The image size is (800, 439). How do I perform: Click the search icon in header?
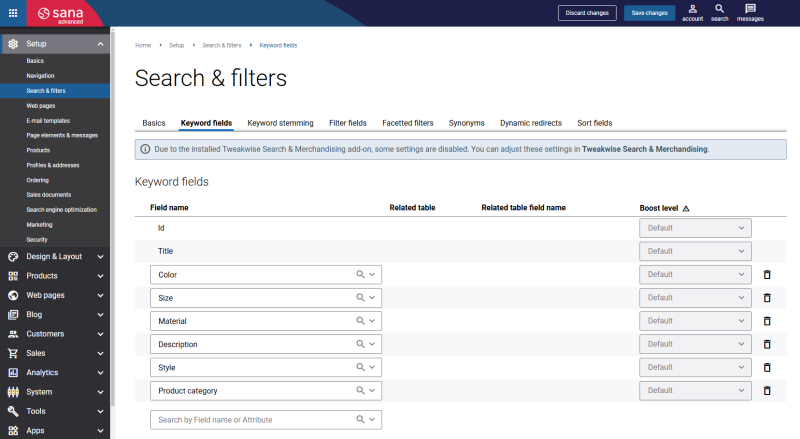point(719,10)
